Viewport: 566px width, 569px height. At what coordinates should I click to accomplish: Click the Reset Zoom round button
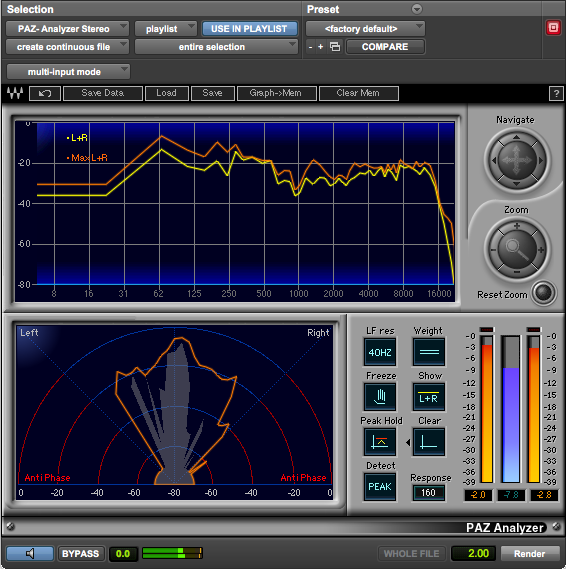pyautogui.click(x=544, y=292)
